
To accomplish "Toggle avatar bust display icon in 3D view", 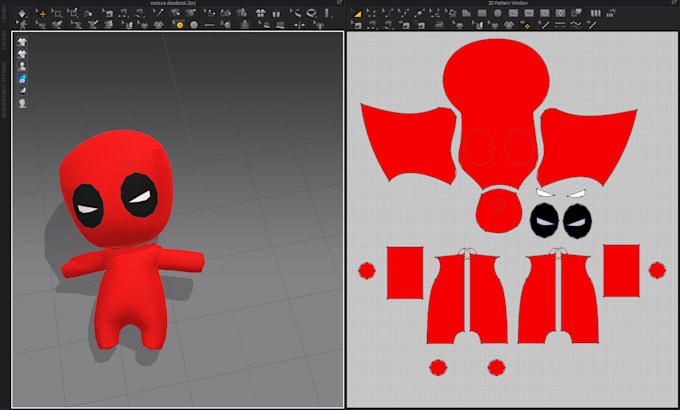I will click(22, 66).
